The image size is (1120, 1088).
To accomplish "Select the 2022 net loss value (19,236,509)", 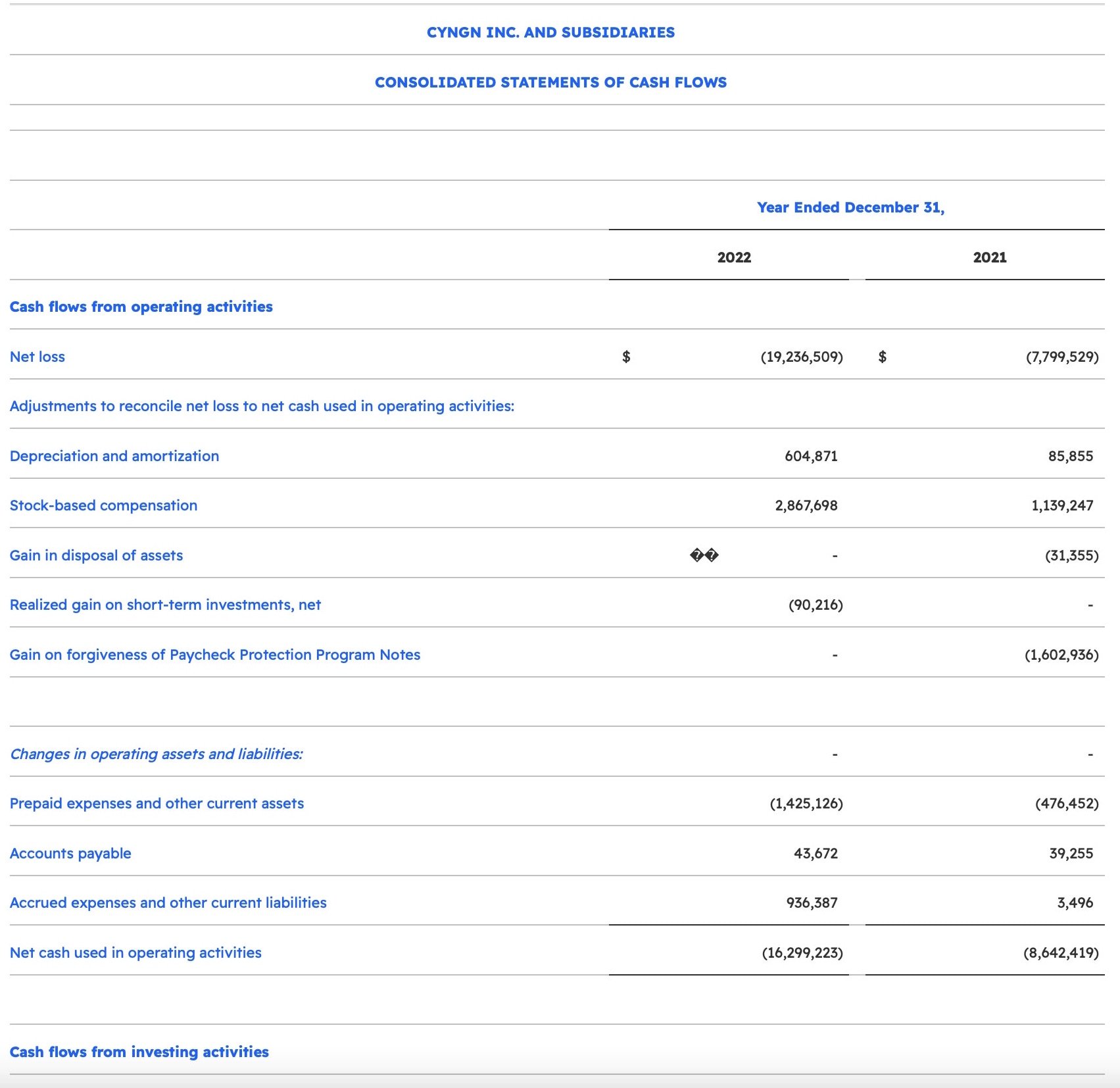I will 802,357.
